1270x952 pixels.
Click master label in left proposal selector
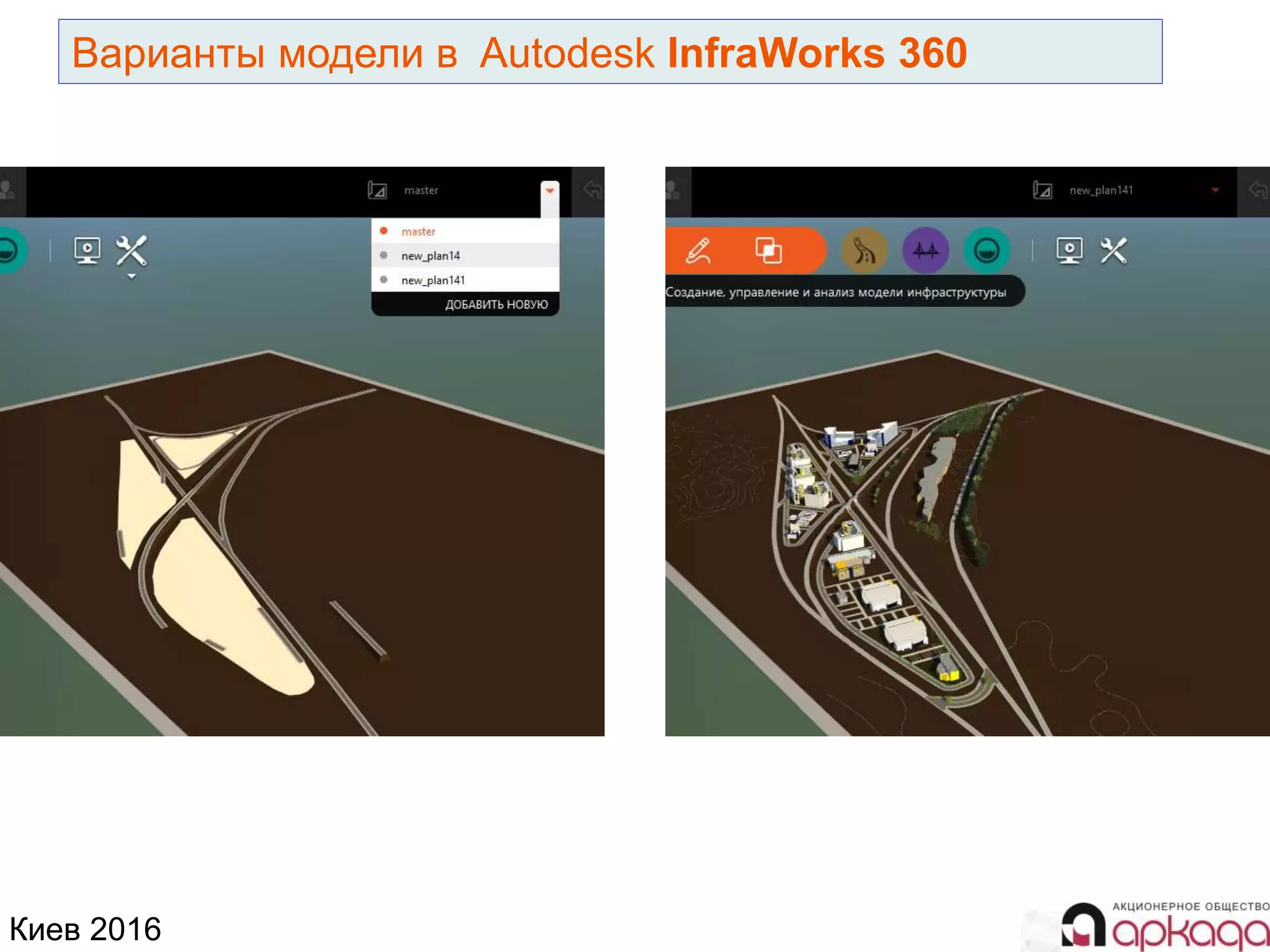point(421,190)
